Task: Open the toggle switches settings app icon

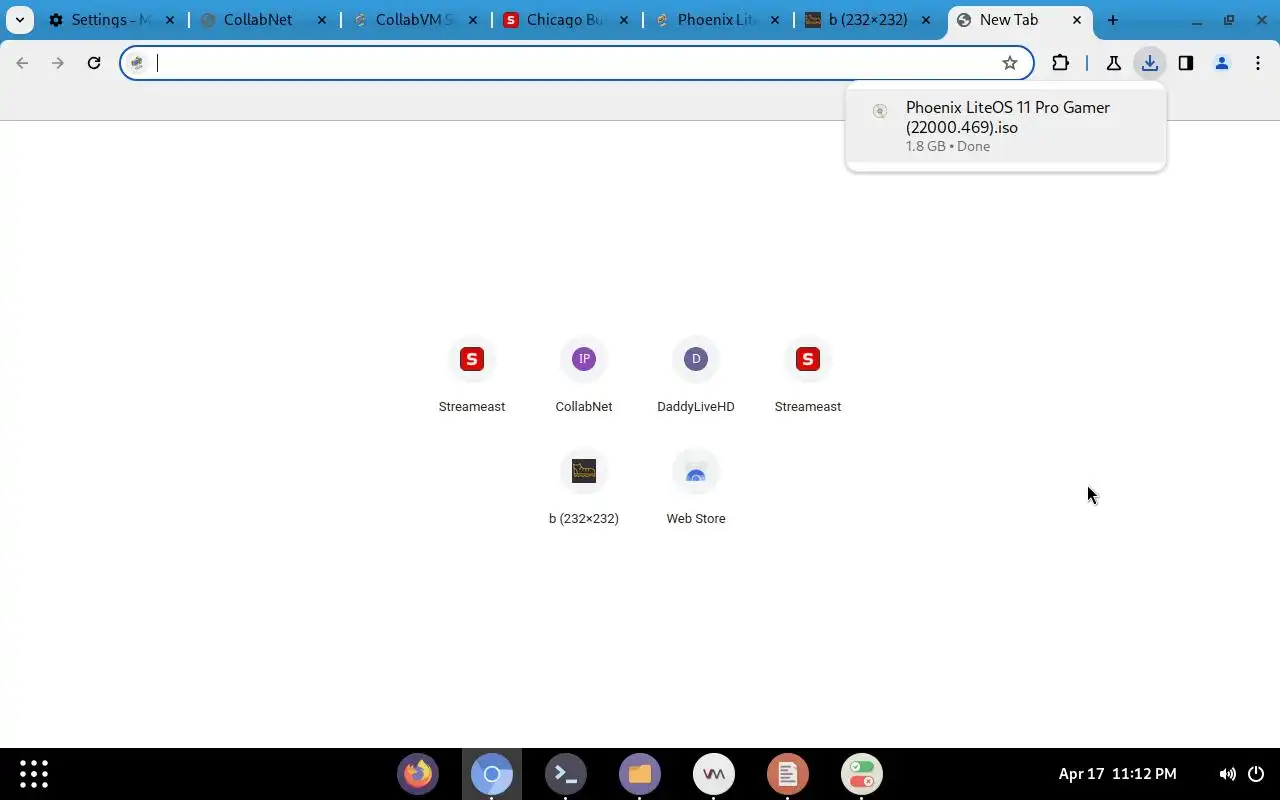Action: (x=862, y=774)
